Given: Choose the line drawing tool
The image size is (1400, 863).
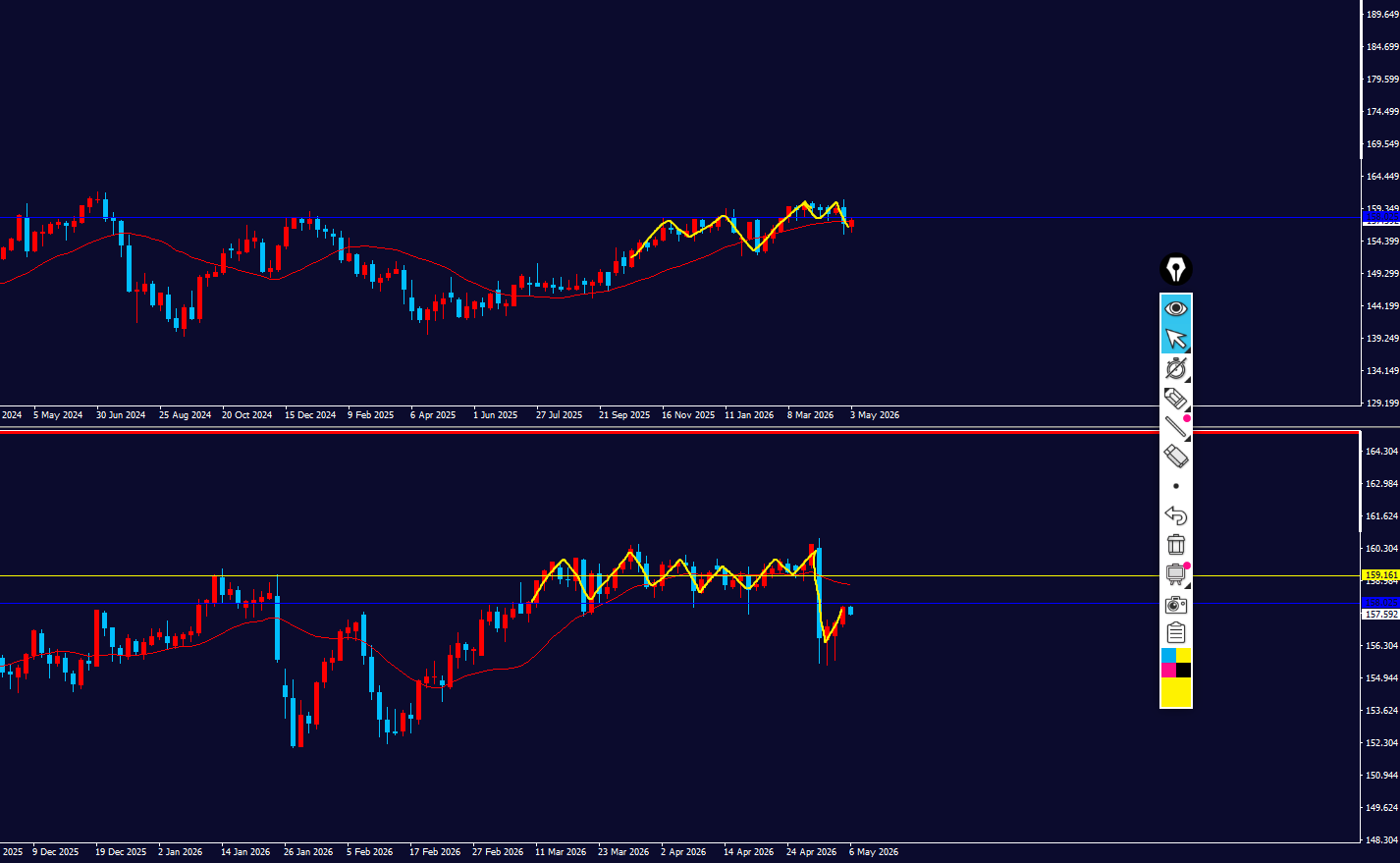Looking at the screenshot, I should [x=1176, y=427].
